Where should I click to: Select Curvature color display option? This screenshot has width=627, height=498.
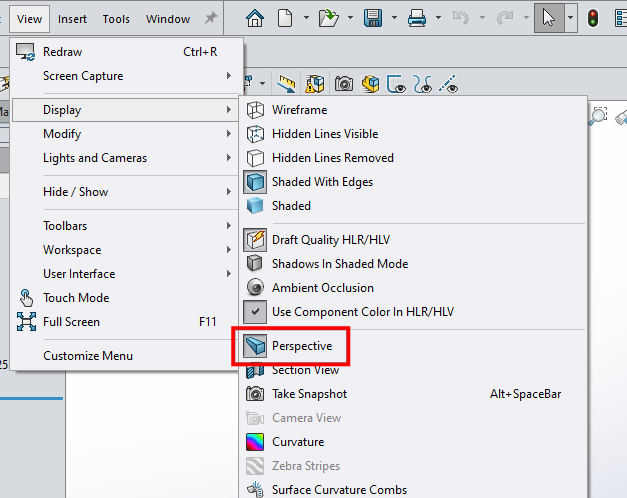[298, 442]
